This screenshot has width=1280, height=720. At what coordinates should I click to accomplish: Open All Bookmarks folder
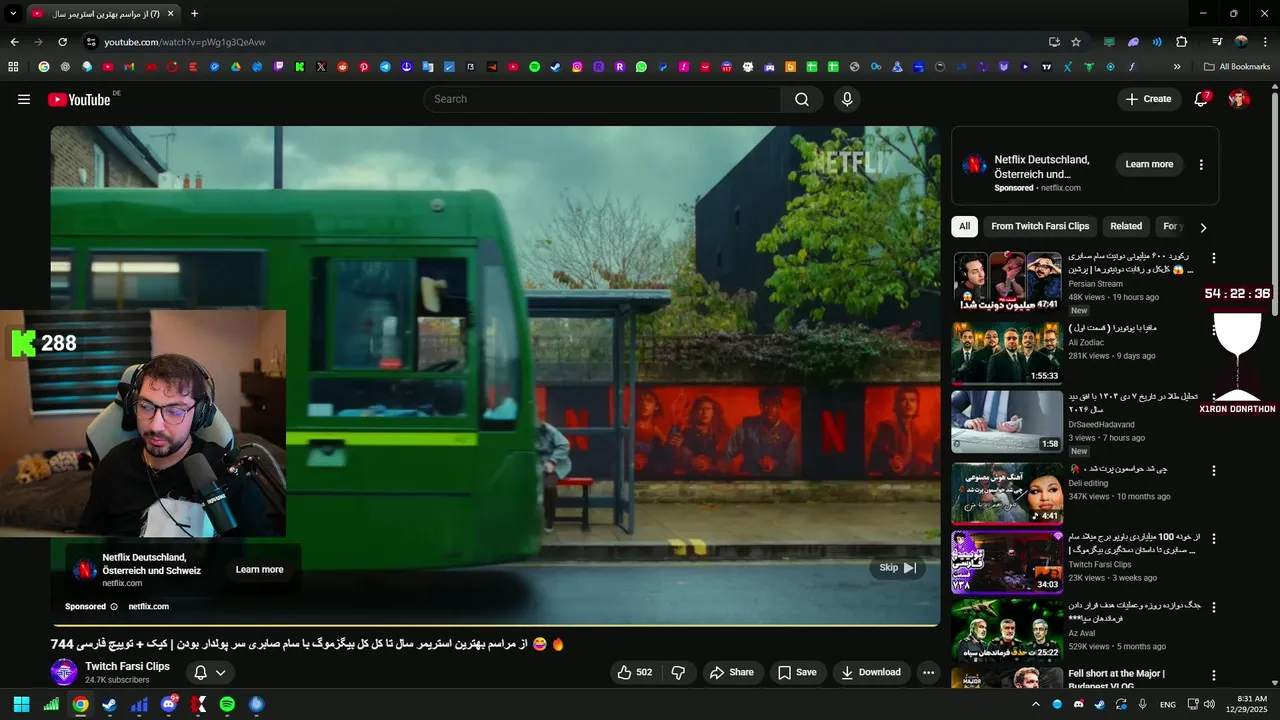pos(1237,67)
